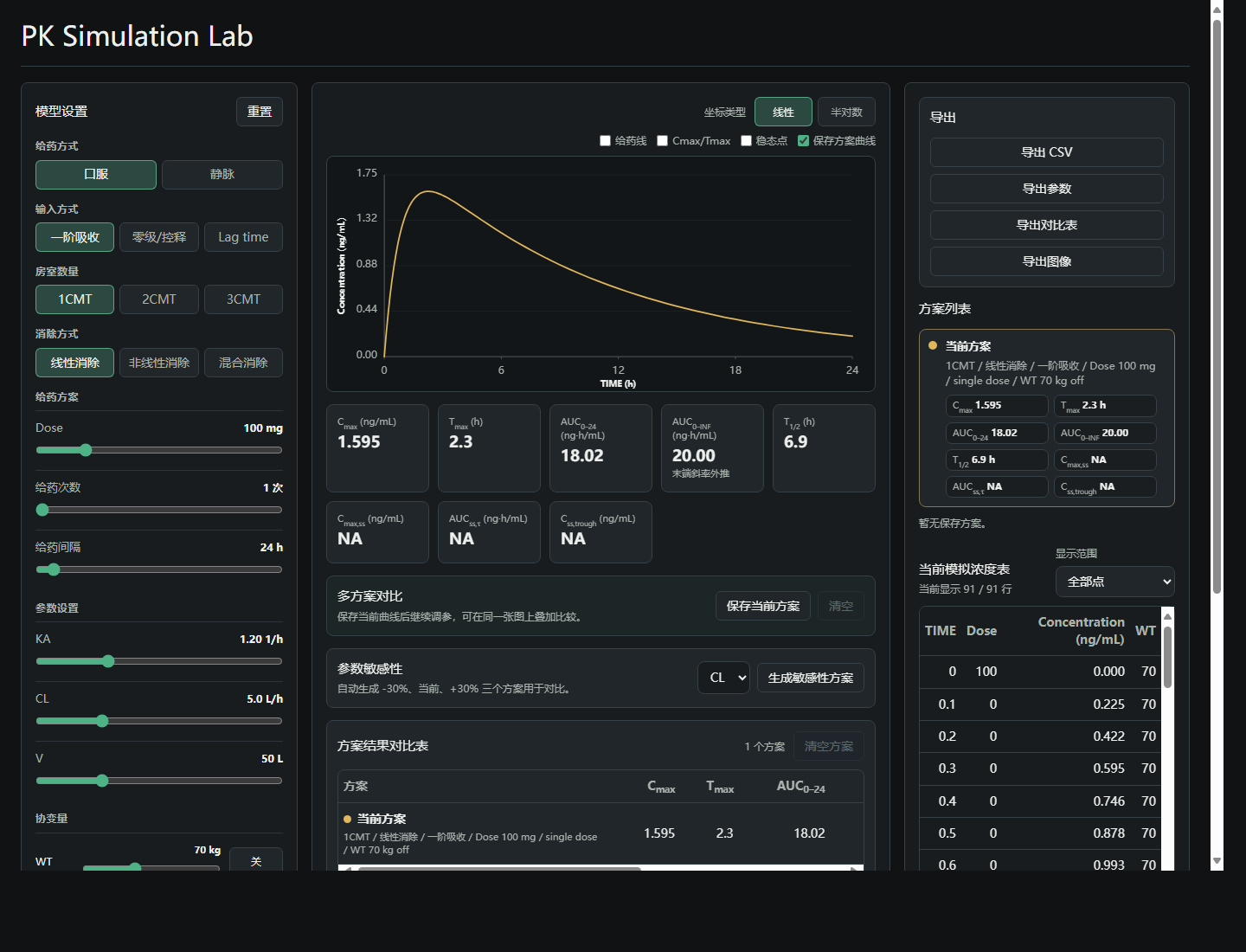Adjust the CL parameter slider
This screenshot has width=1246, height=952.
pos(159,721)
